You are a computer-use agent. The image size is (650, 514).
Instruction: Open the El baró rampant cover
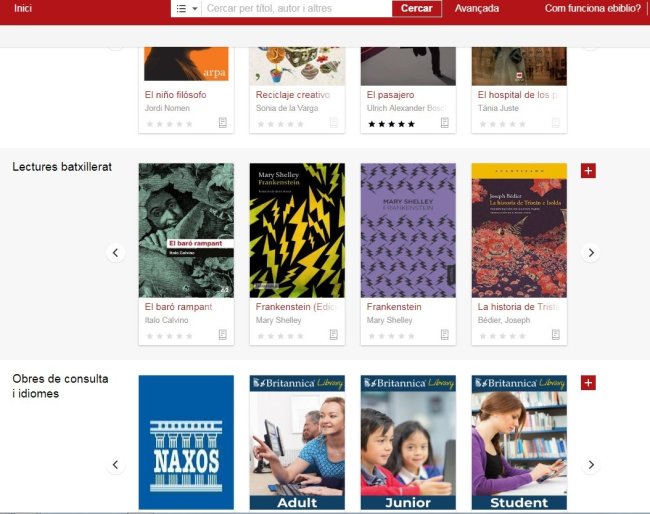tap(186, 230)
